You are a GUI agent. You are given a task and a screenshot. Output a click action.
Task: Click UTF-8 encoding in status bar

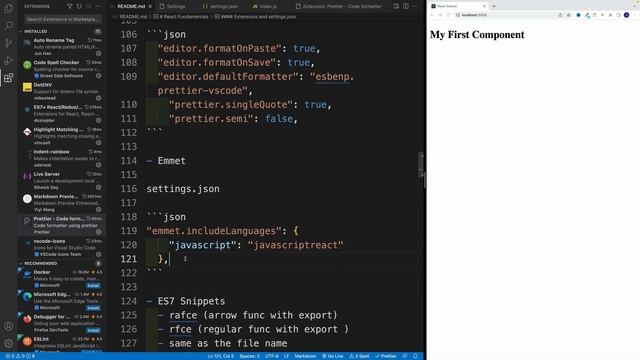[x=272, y=356]
